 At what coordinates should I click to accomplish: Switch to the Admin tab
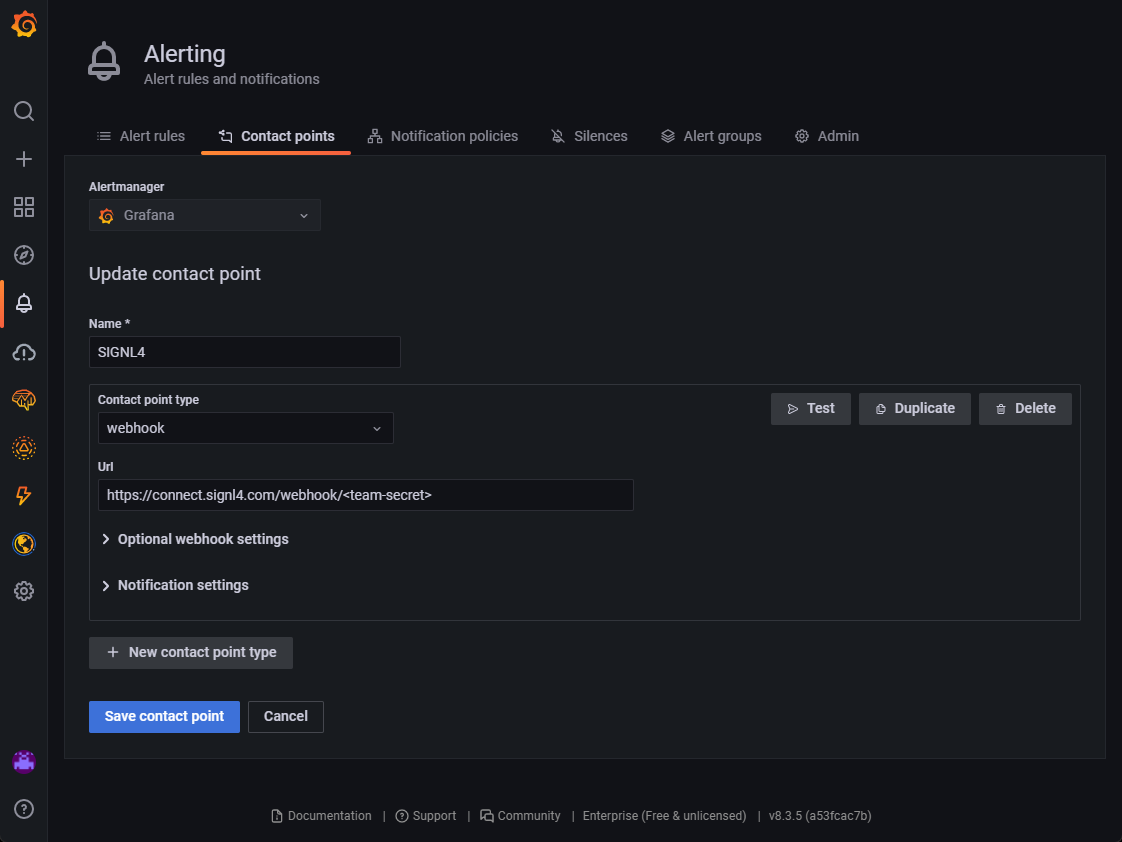(x=826, y=136)
